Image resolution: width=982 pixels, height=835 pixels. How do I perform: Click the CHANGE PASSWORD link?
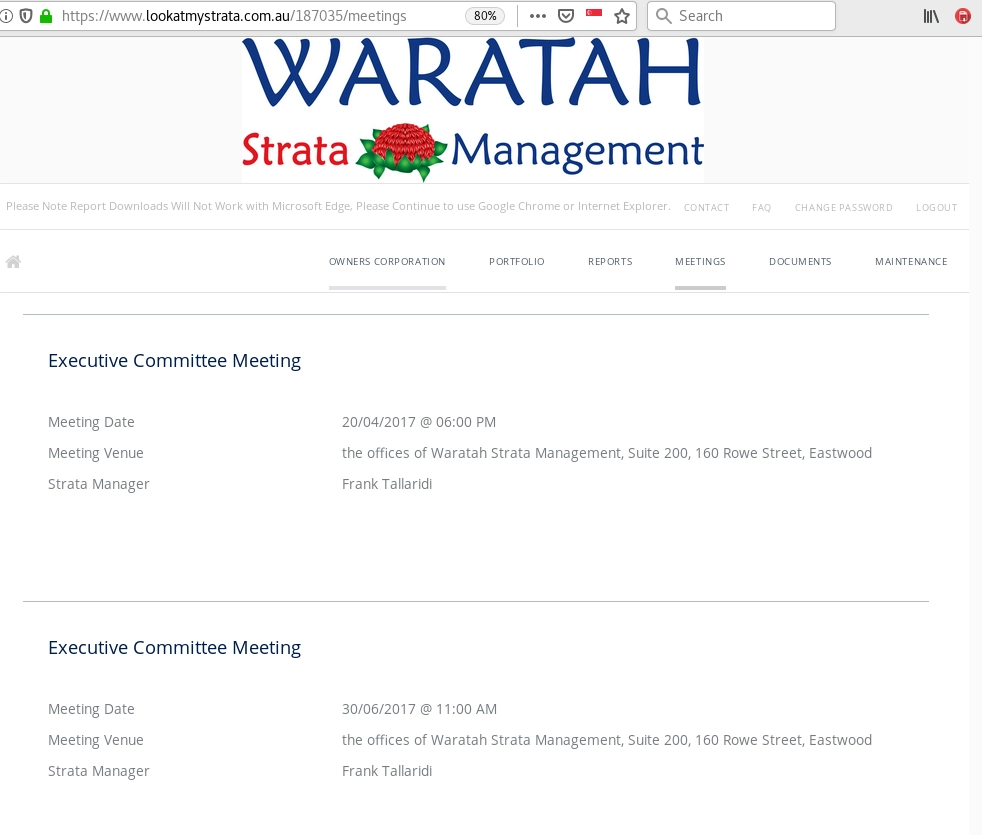(844, 207)
